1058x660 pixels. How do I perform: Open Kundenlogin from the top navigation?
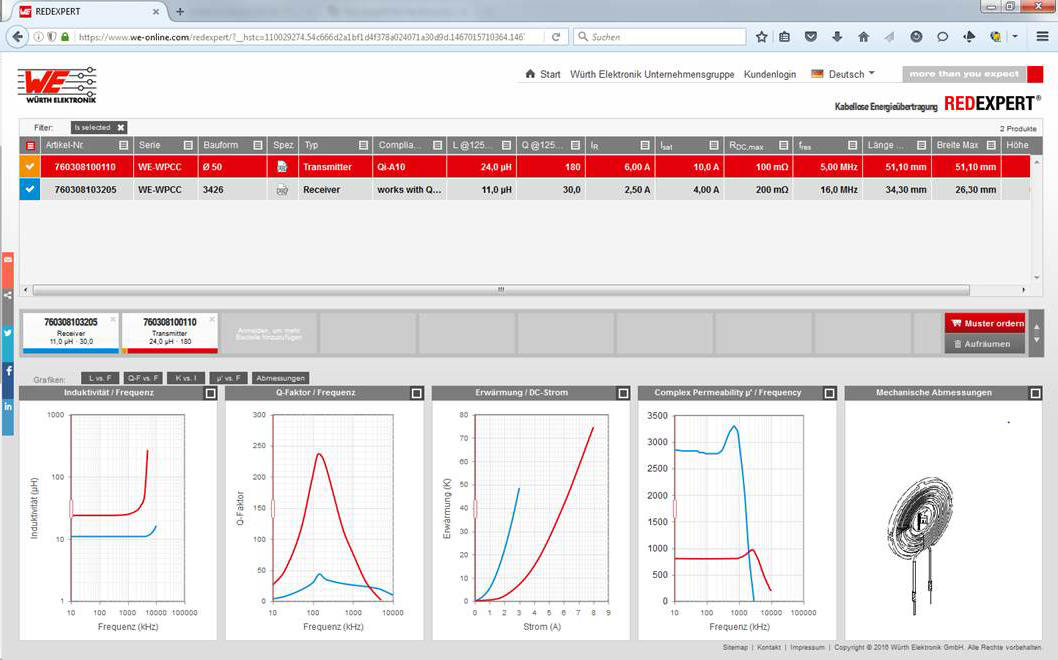point(770,74)
